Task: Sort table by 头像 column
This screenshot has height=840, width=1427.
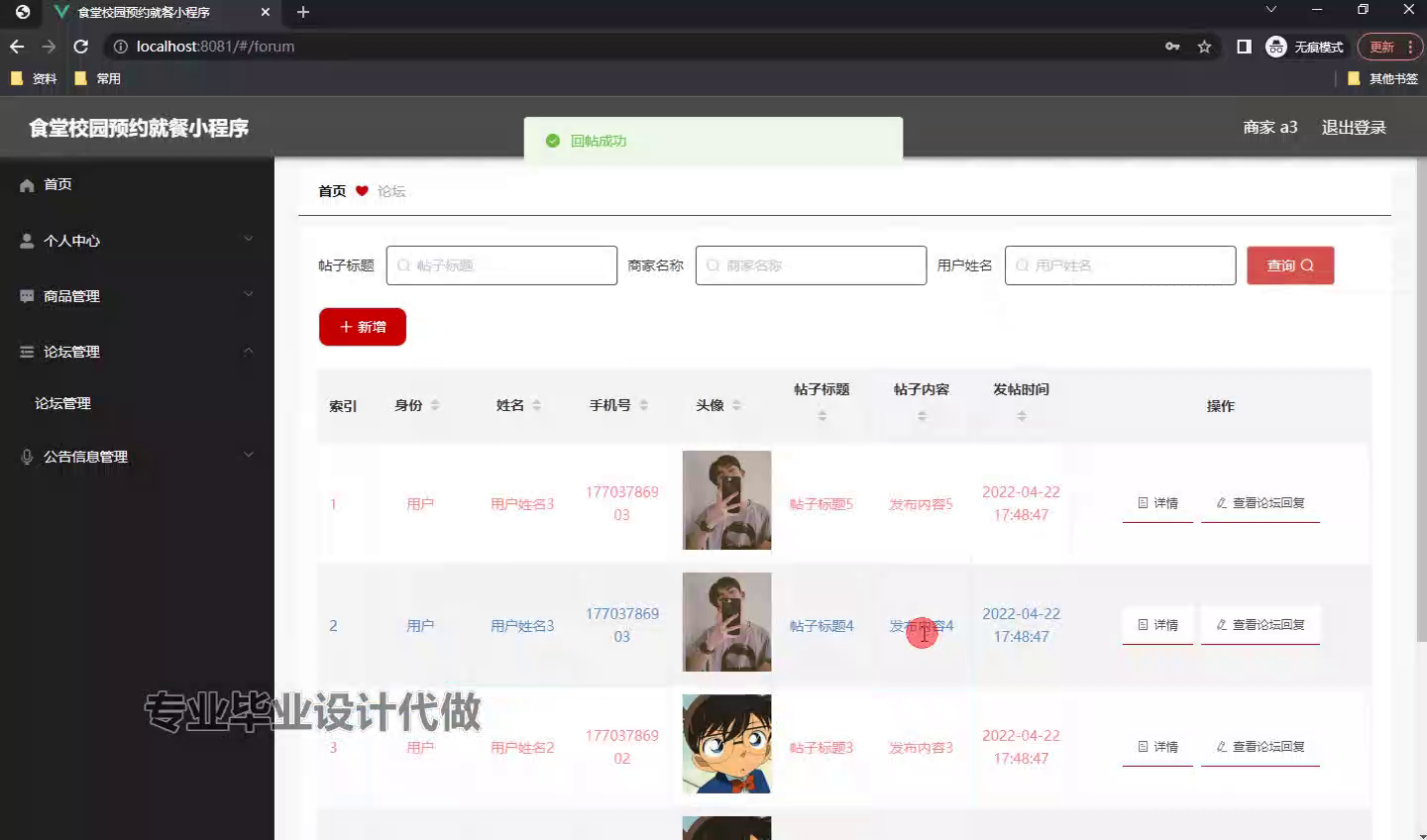Action: (x=736, y=405)
